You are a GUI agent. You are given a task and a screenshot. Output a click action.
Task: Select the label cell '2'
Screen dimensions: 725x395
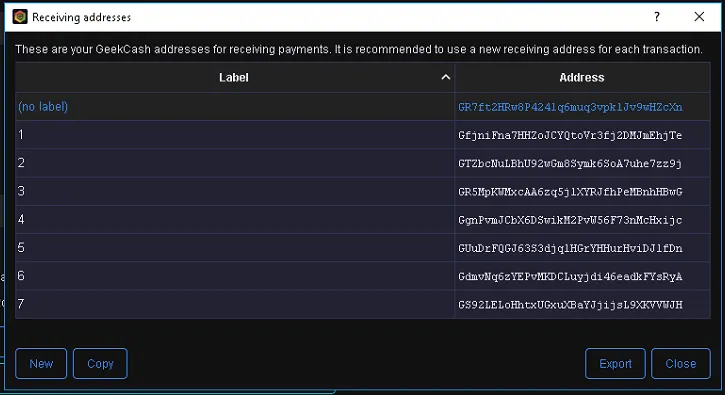(234, 163)
